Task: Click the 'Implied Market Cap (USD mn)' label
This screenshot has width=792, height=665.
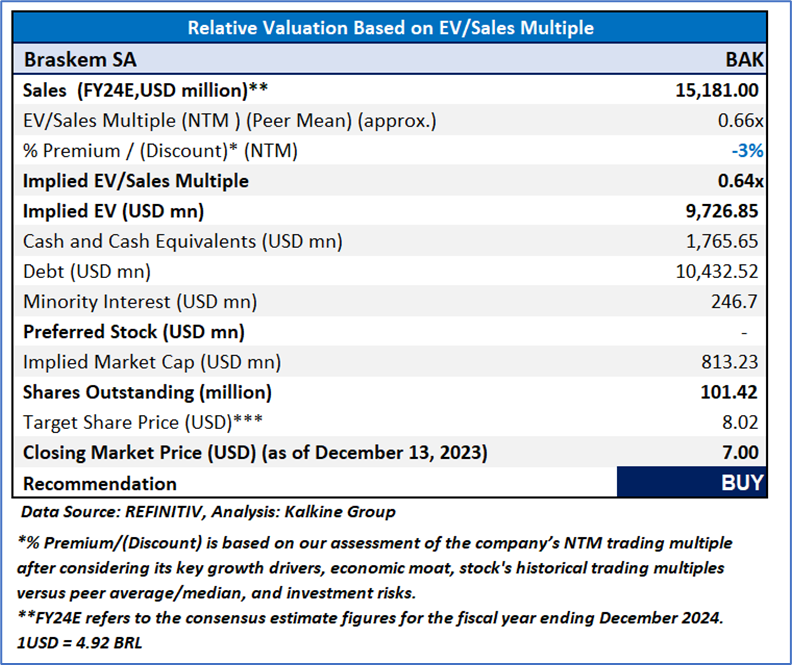Action: (x=152, y=362)
